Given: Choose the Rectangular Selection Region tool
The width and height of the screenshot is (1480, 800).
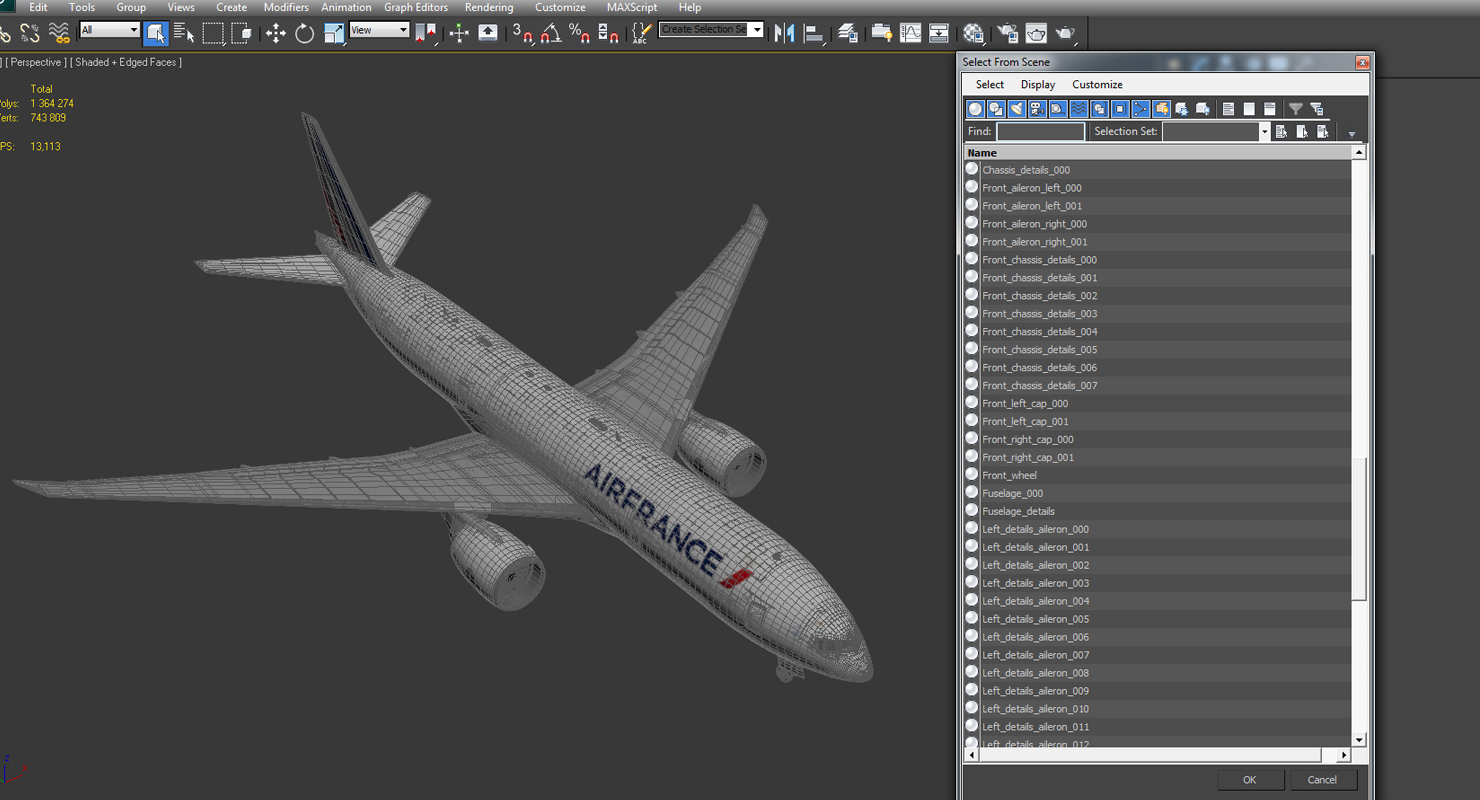Looking at the screenshot, I should [213, 33].
